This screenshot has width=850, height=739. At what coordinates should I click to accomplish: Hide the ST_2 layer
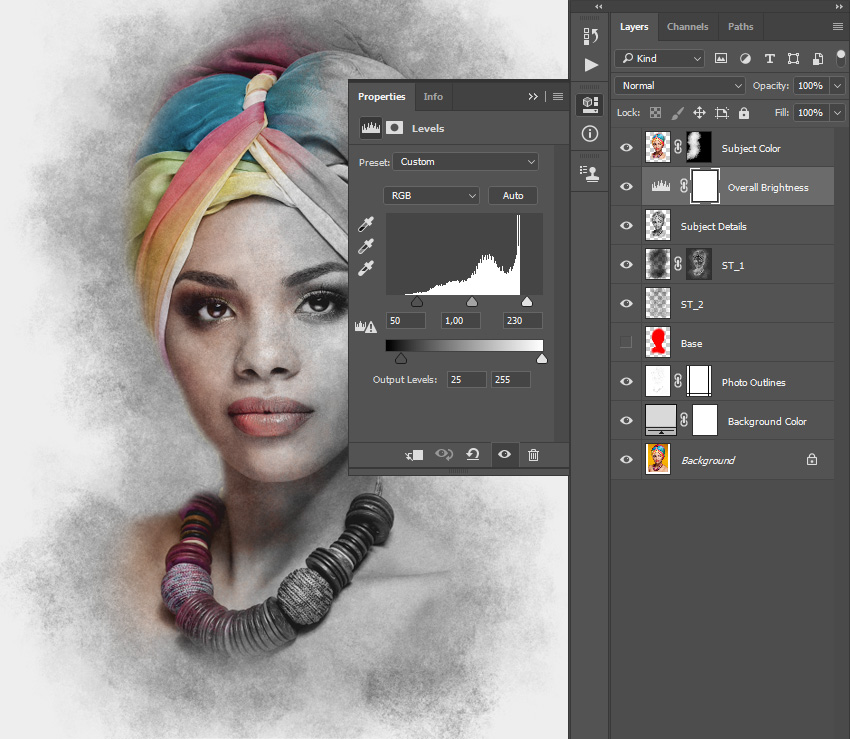tap(626, 304)
